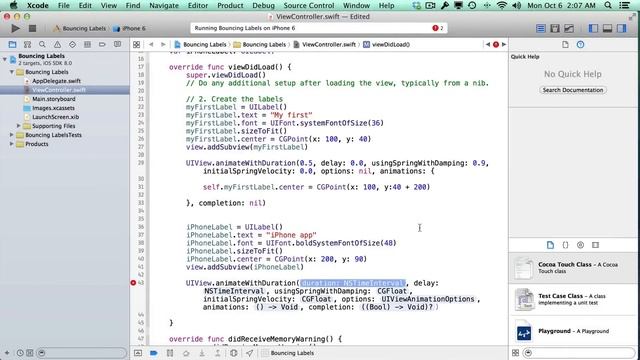Screen dimensions: 640x360
Task: Open the Debug navigator
Action: click(x=87, y=44)
